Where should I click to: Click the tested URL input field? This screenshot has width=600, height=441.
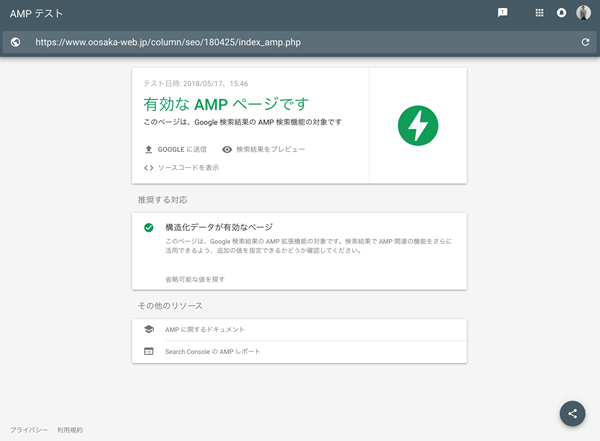pyautogui.click(x=300, y=42)
